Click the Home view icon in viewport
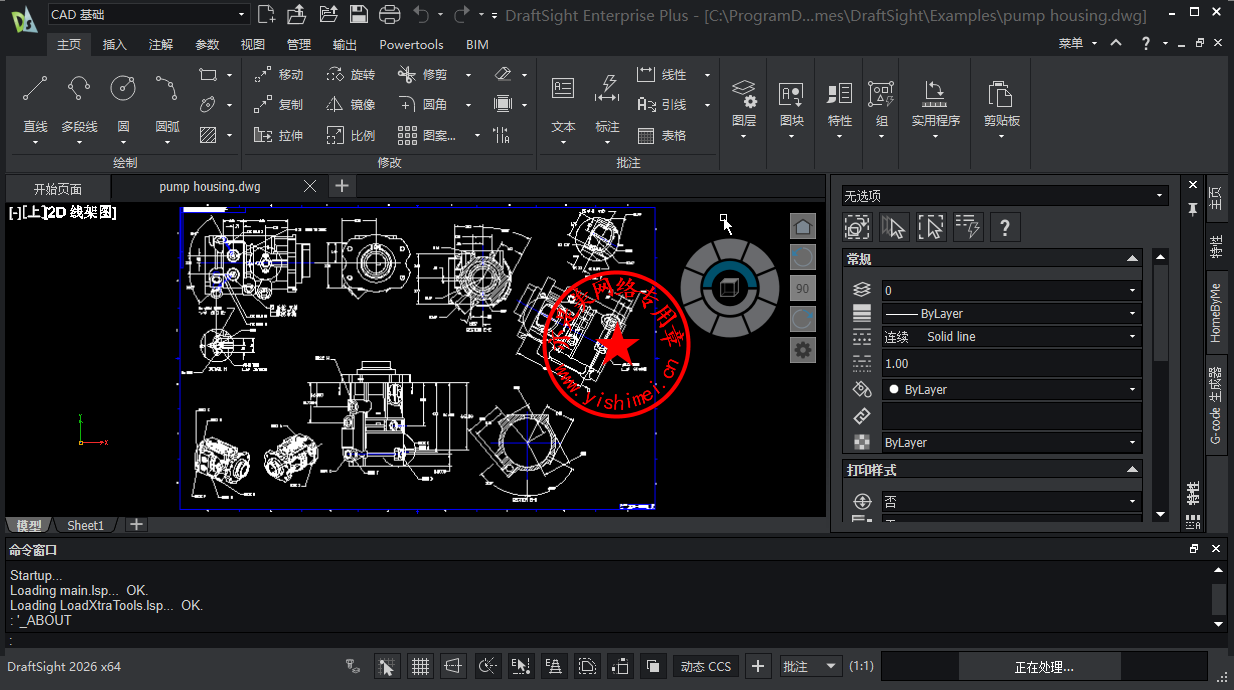The image size is (1234, 690). [x=802, y=226]
